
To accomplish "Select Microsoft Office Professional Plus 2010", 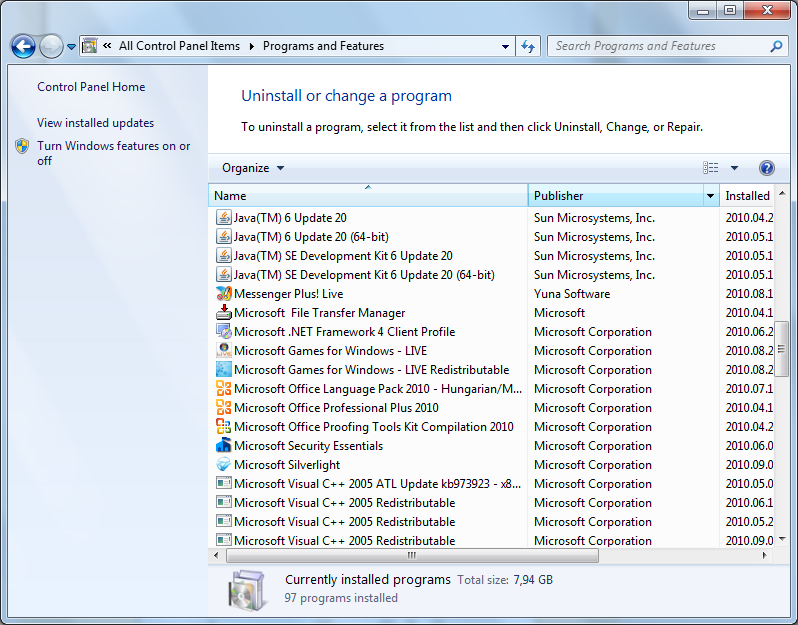I will [336, 408].
